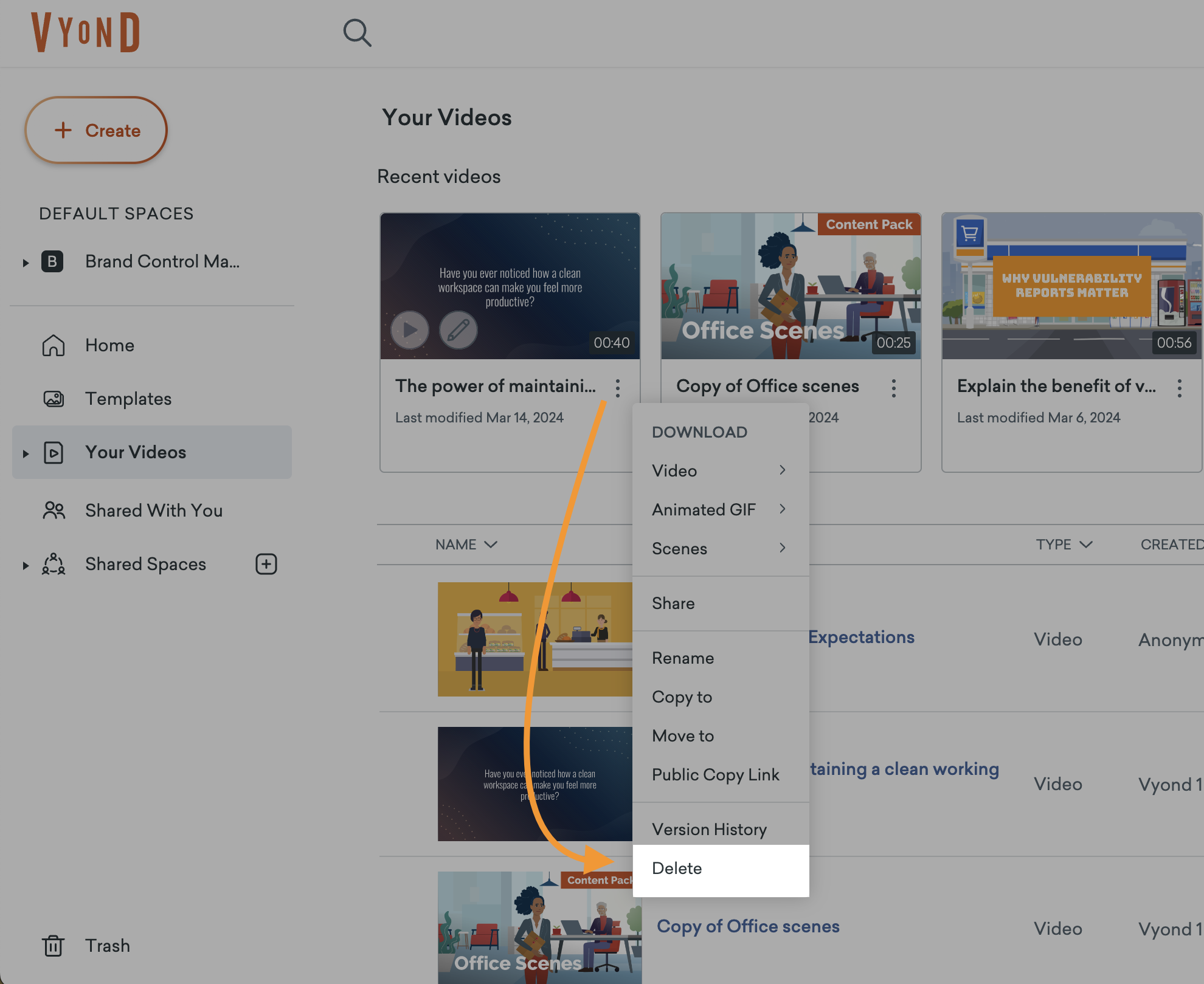Click the Home house icon
This screenshot has width=1204, height=984.
pyautogui.click(x=54, y=345)
